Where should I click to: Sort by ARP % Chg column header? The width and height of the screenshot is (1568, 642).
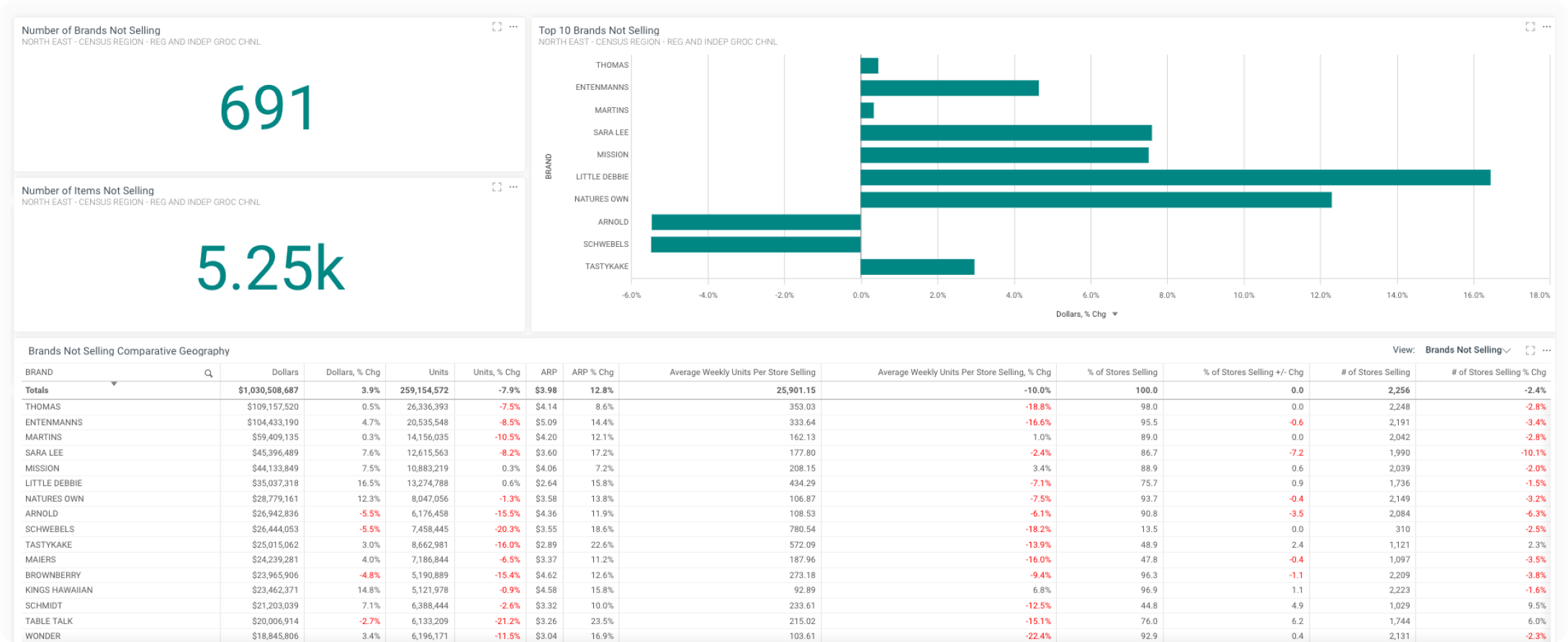click(x=592, y=372)
